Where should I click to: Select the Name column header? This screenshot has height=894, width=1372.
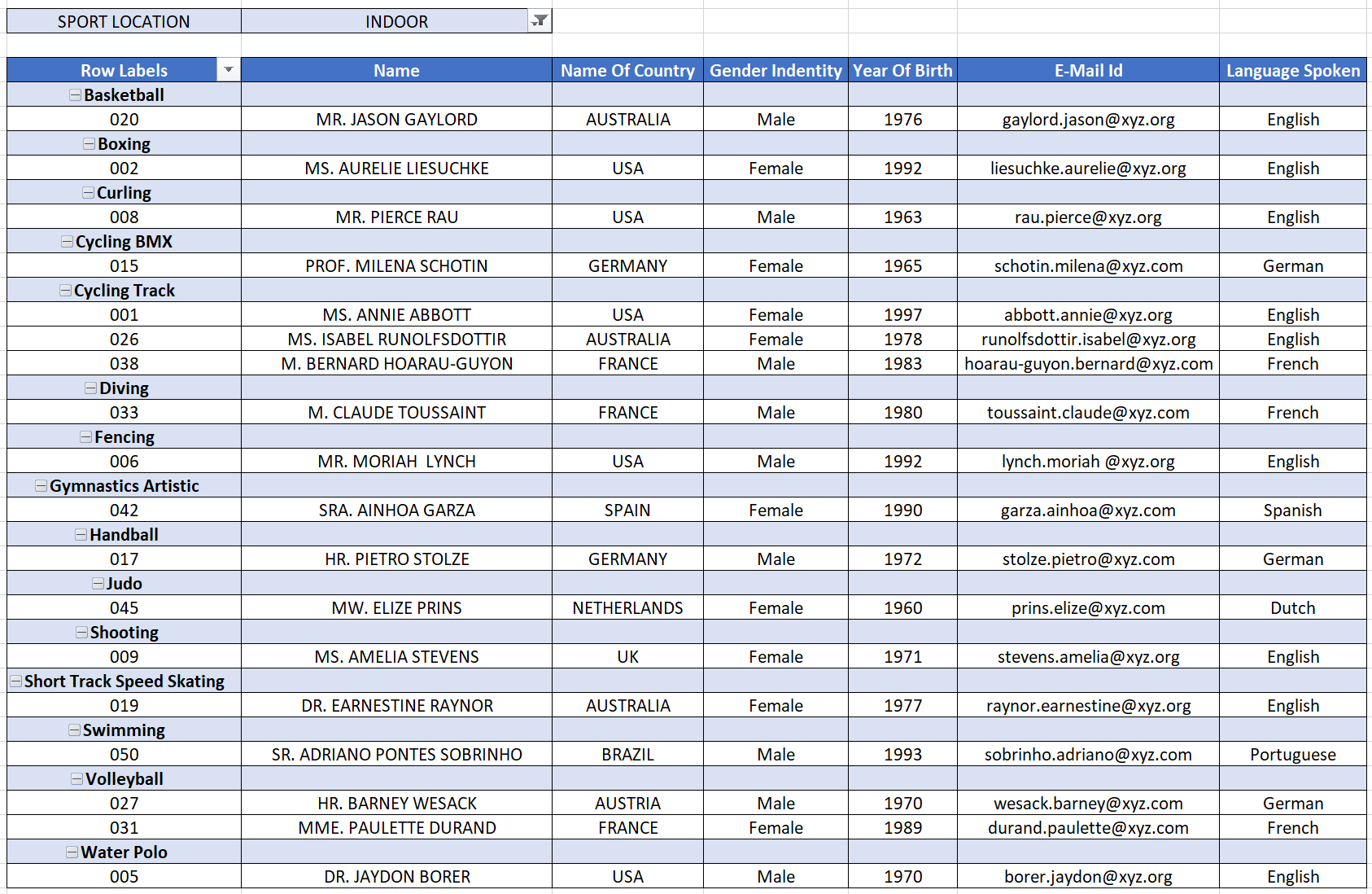coord(396,70)
